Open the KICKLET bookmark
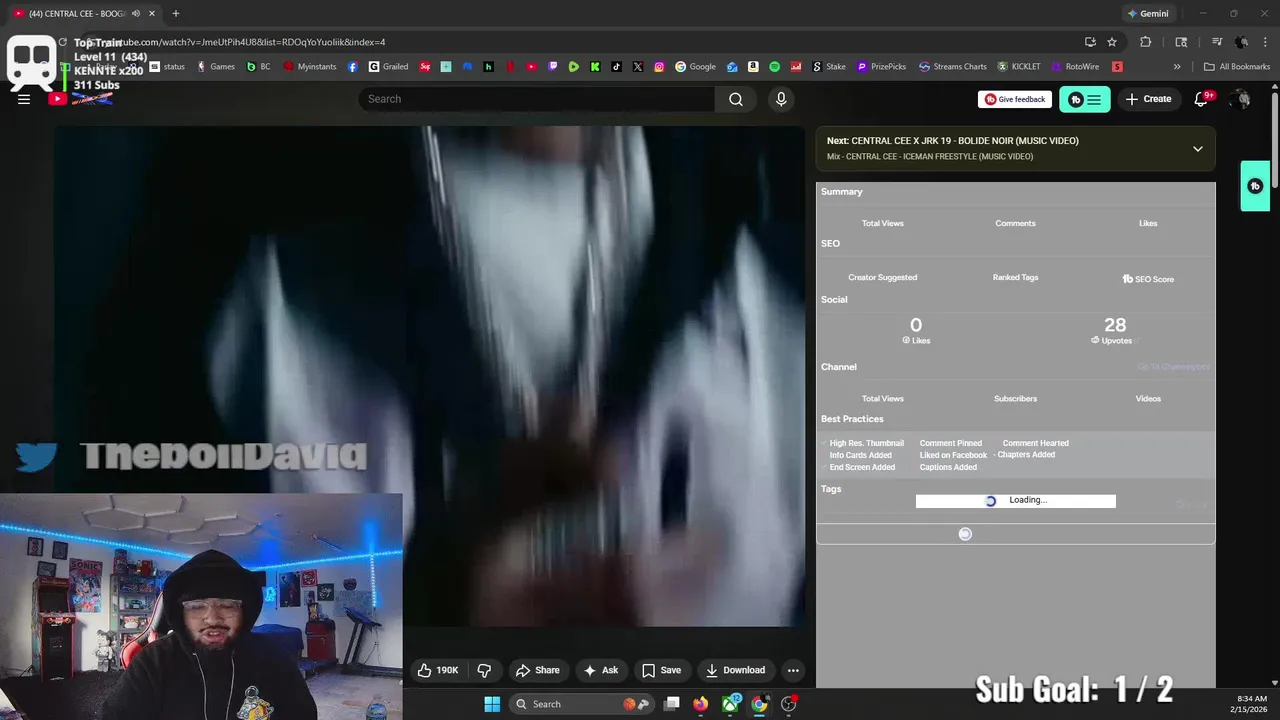Viewport: 1280px width, 720px height. (1018, 67)
